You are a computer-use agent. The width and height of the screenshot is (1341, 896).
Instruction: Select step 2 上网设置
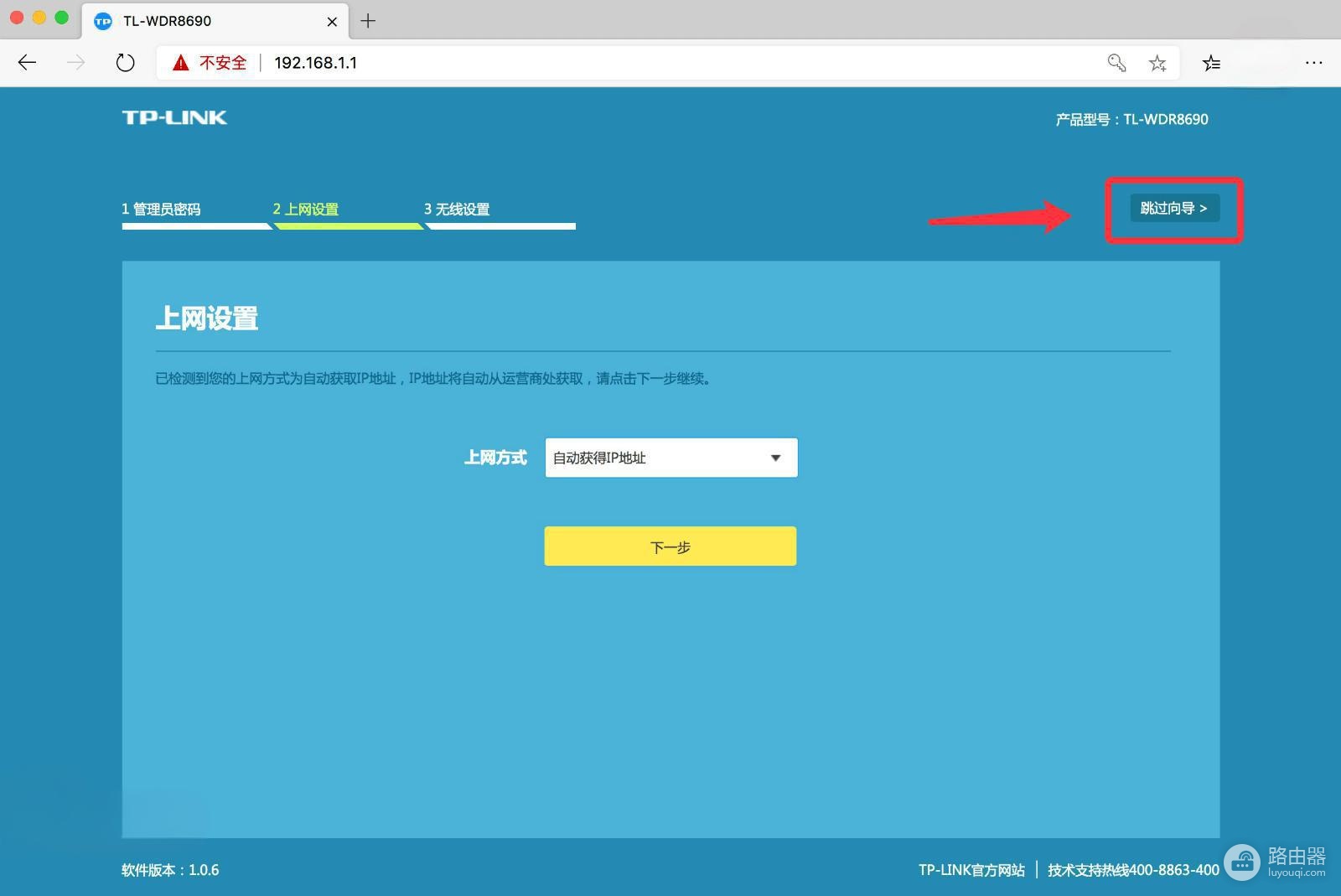(x=305, y=210)
